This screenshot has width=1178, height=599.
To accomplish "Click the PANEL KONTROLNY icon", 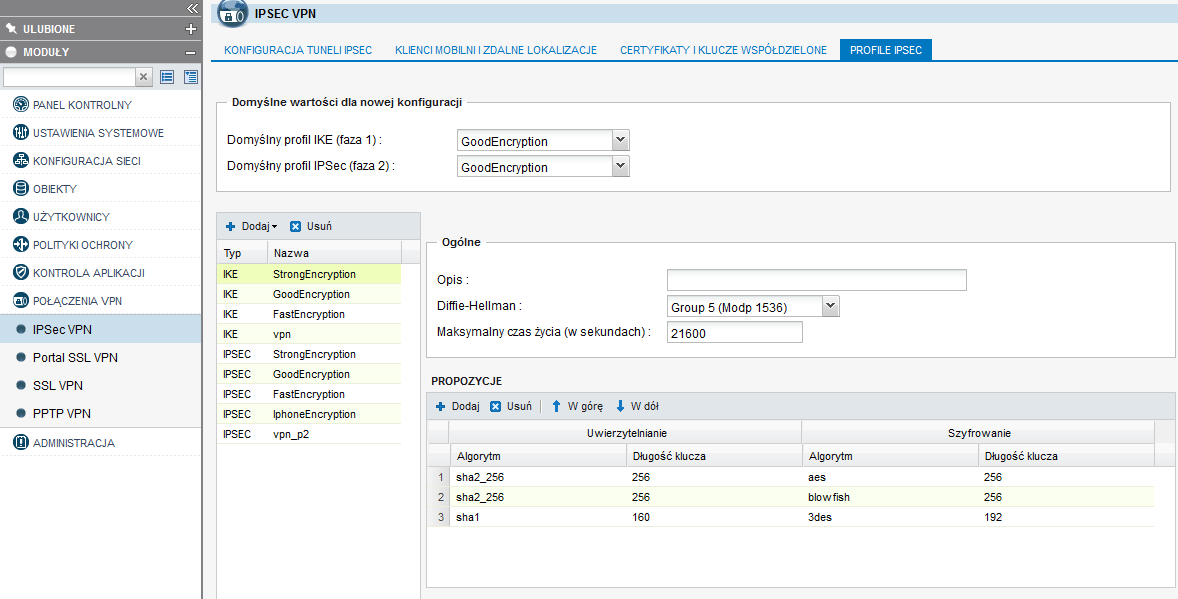I will [x=20, y=104].
